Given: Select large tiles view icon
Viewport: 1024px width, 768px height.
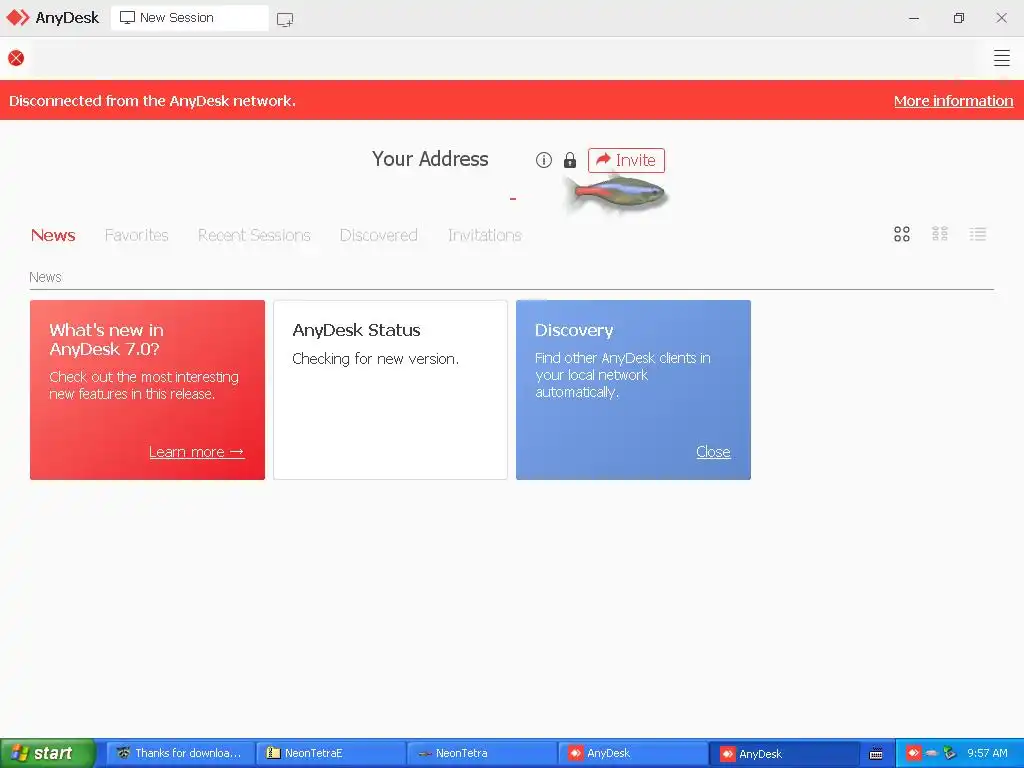Looking at the screenshot, I should coord(901,234).
